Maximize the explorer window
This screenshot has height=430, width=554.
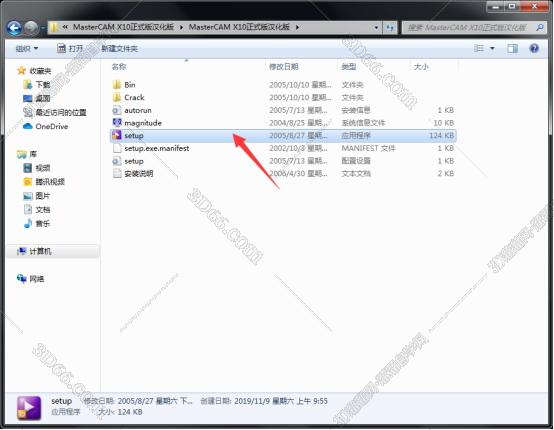point(512,7)
